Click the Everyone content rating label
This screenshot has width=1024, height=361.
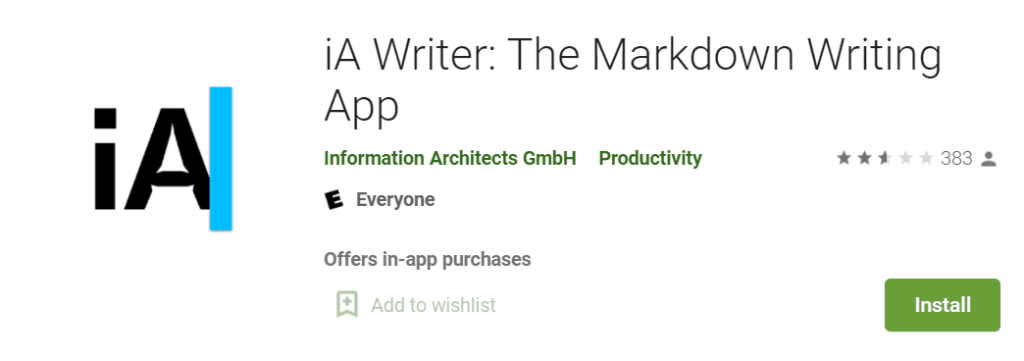[395, 200]
